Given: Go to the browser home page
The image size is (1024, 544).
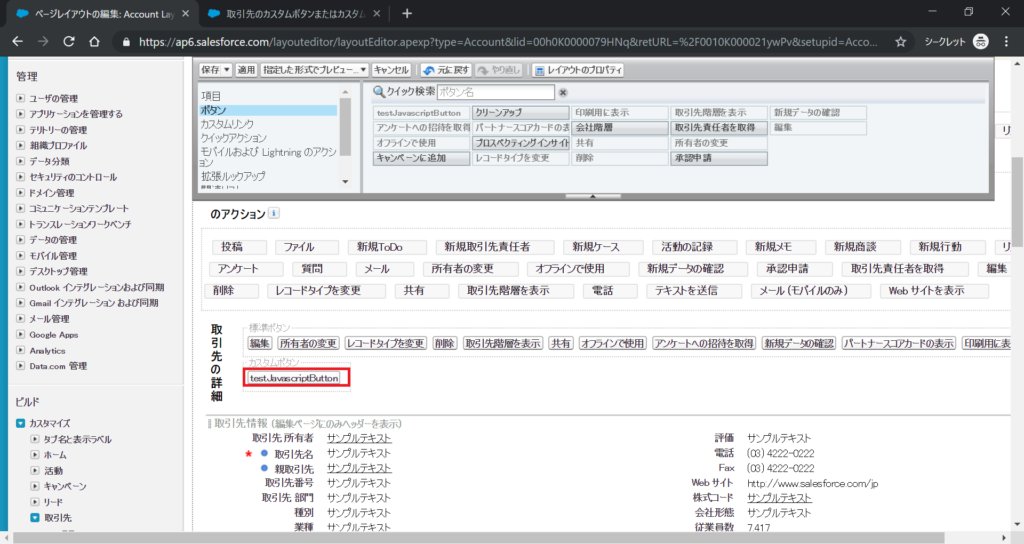Looking at the screenshot, I should (x=94, y=42).
